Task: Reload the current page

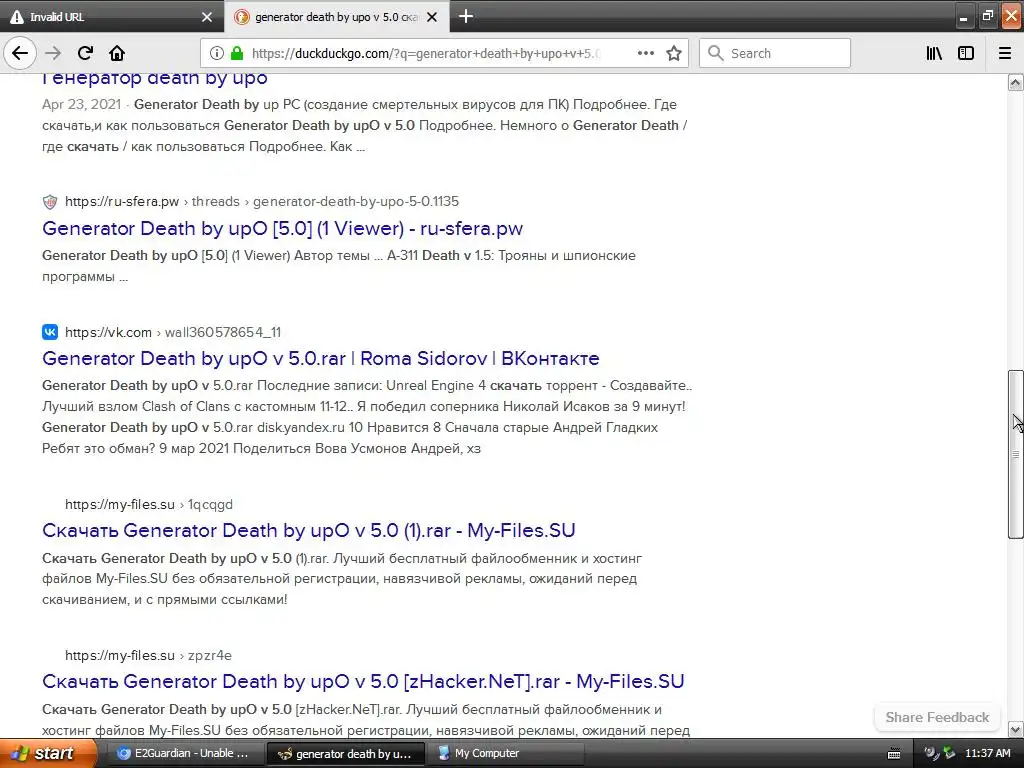Action: point(85,53)
